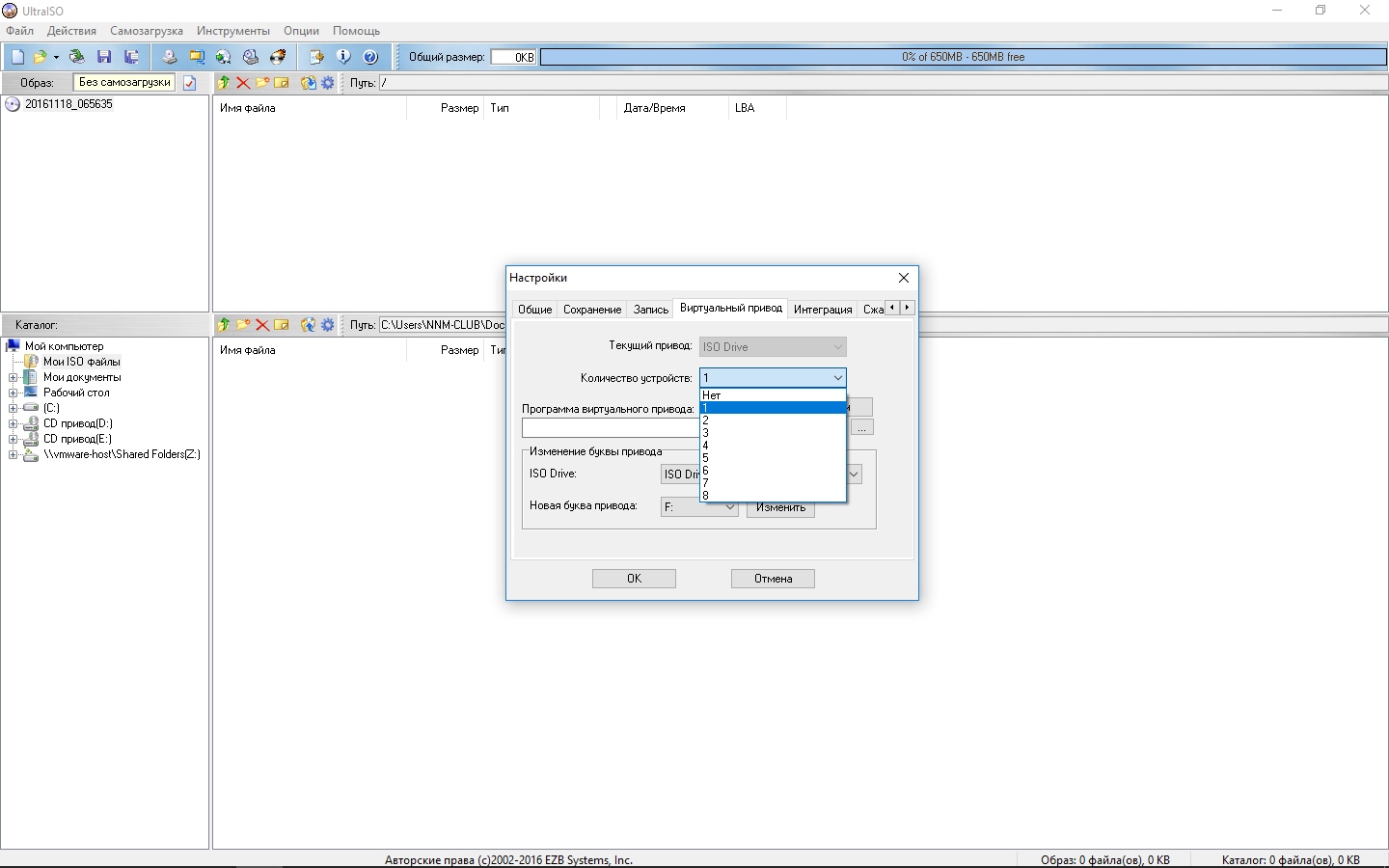Screen dimensions: 1389x868
Task: Click the image properties icon beside Без самозагрузки
Action: [190, 83]
